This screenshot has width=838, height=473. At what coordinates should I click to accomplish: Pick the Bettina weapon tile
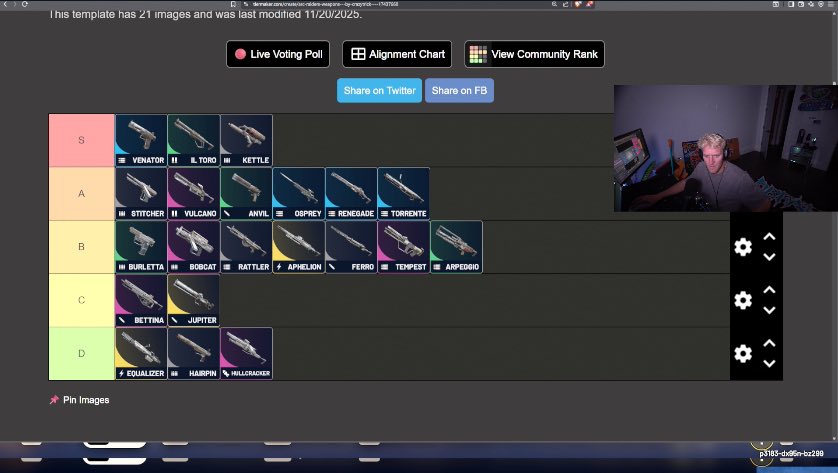(x=141, y=300)
